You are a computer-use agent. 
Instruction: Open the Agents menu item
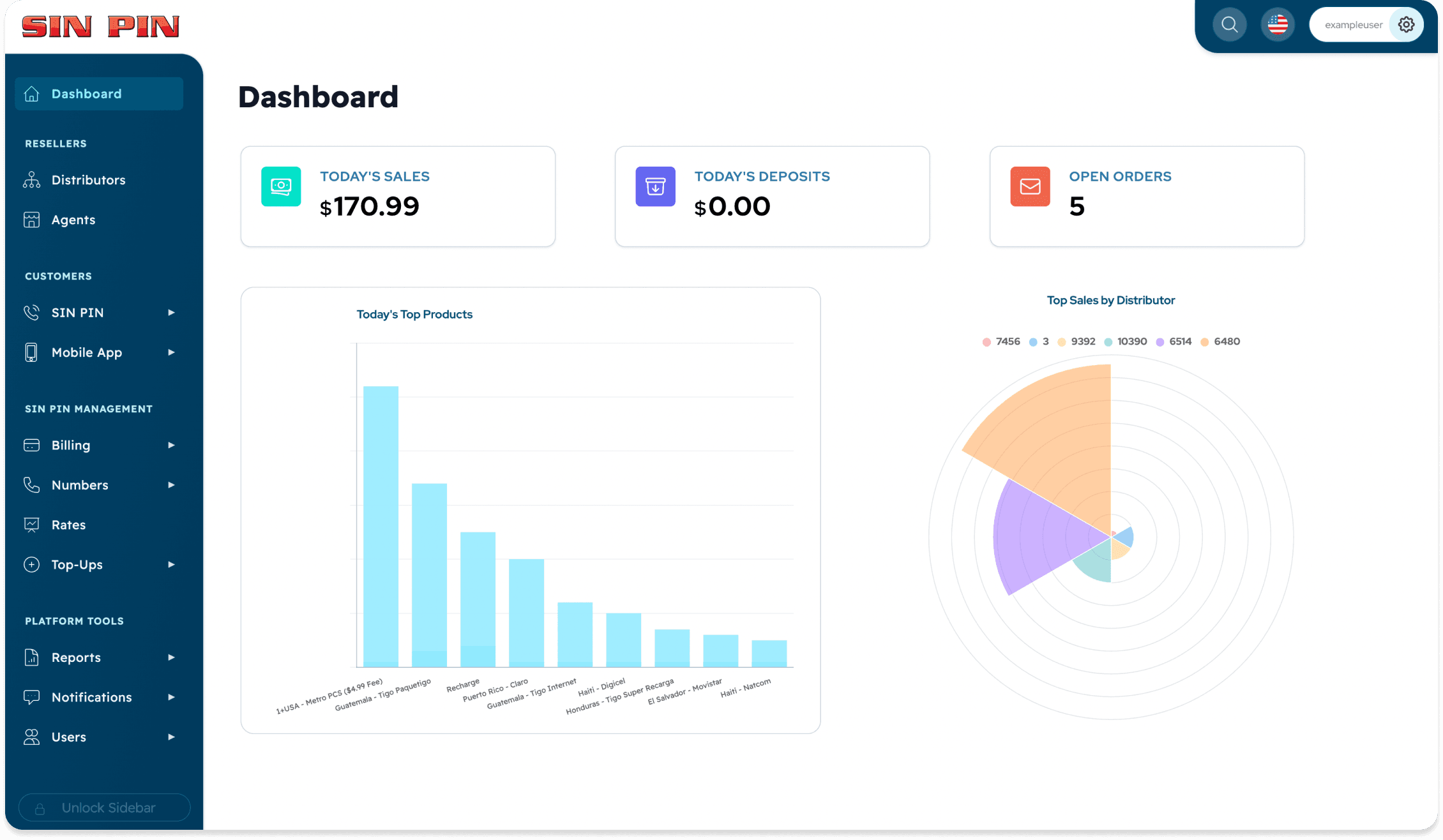[x=73, y=220]
